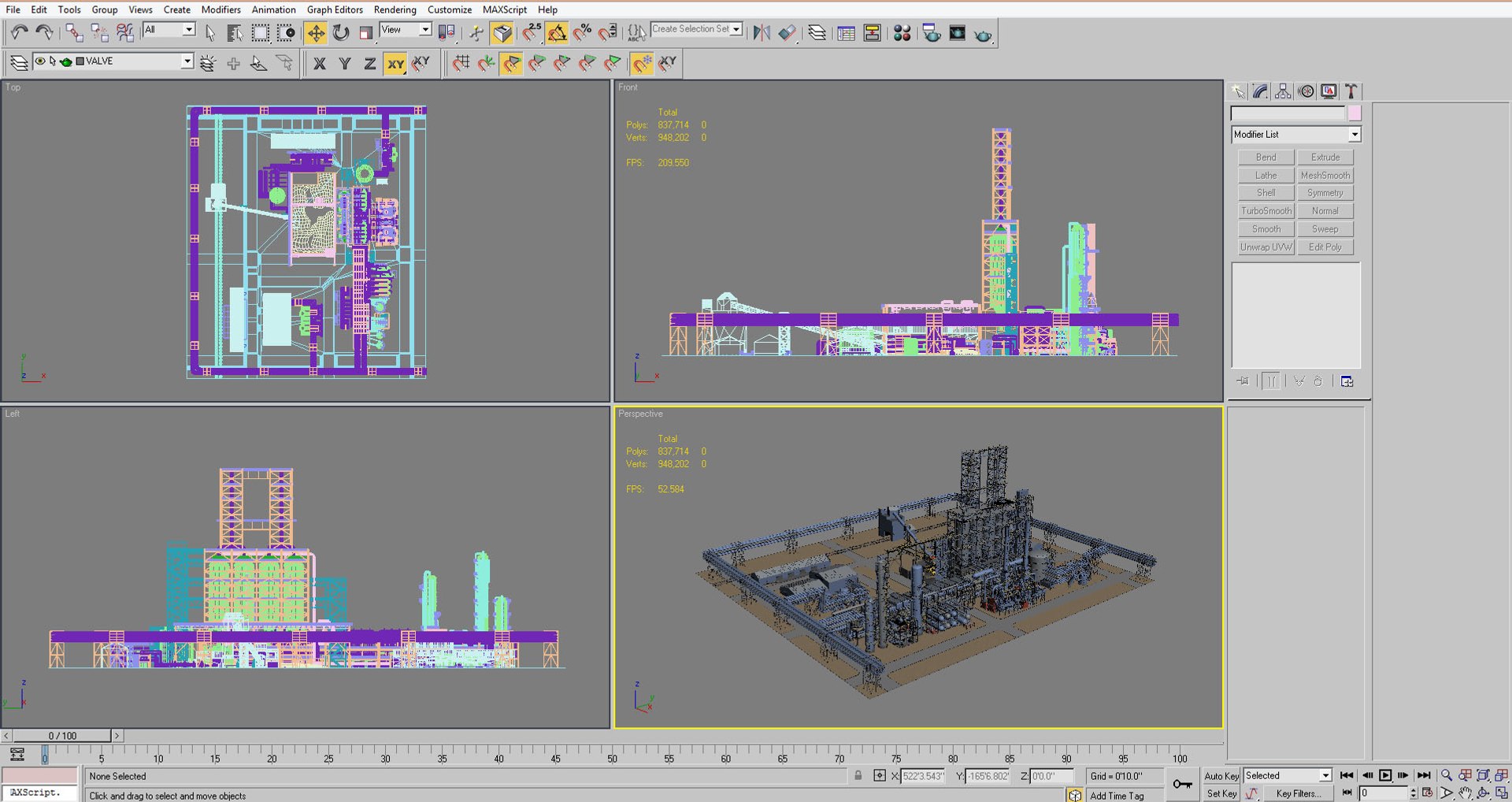Click the Key Filters button
The width and height of the screenshot is (1512, 802).
coord(1298,793)
